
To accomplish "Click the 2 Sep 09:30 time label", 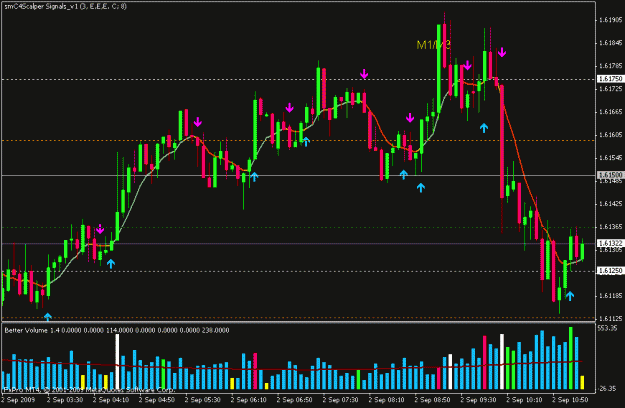I will 478,400.
